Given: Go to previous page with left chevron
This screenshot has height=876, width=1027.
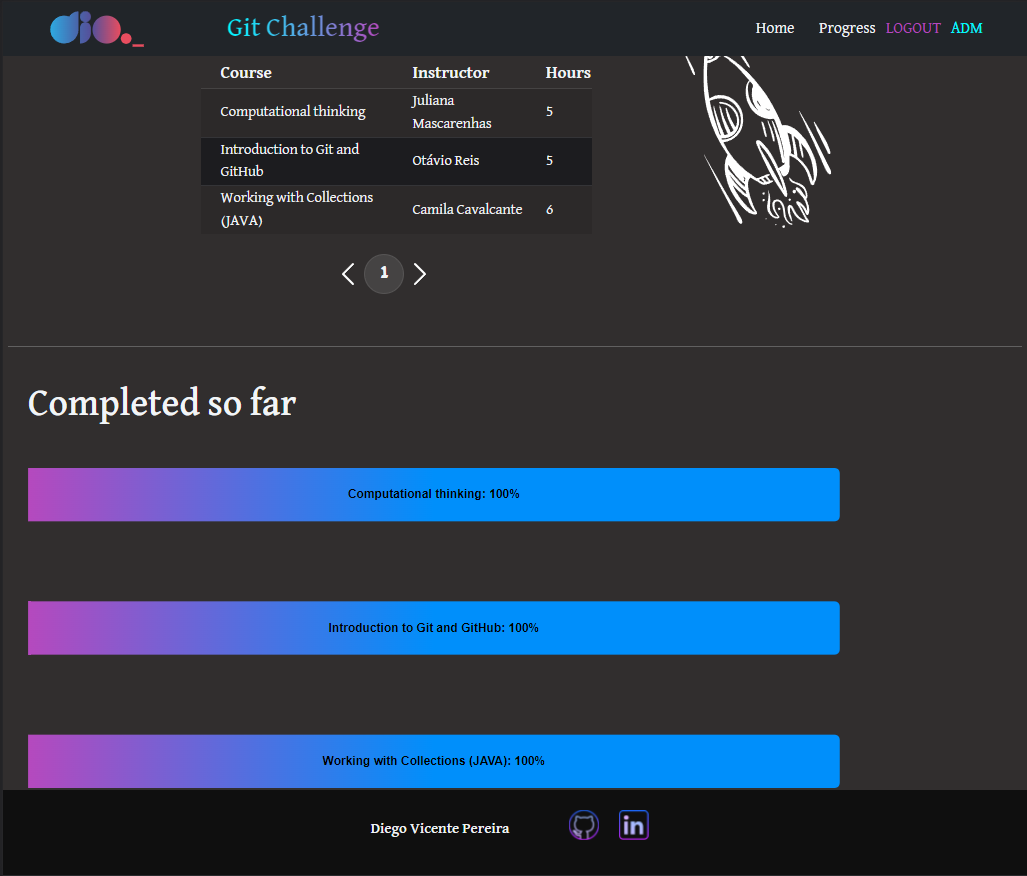Looking at the screenshot, I should click(x=348, y=274).
